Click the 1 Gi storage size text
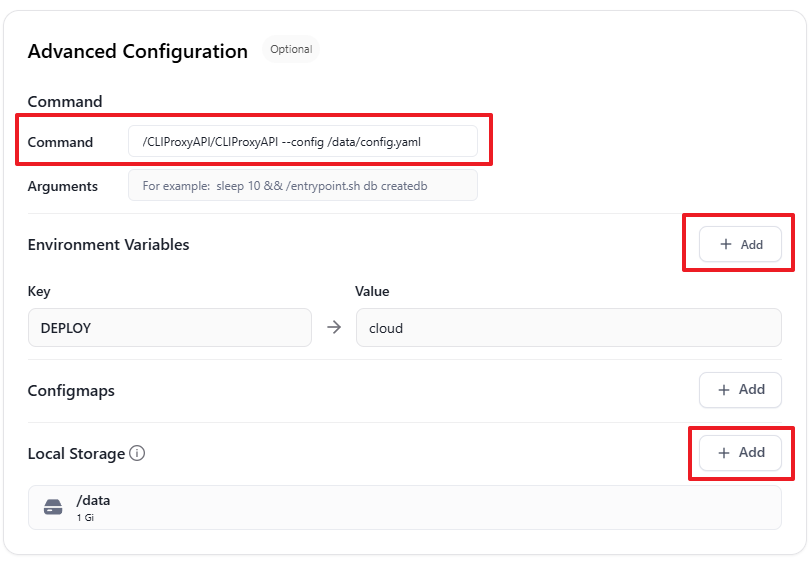Image resolution: width=812 pixels, height=561 pixels. click(86, 518)
